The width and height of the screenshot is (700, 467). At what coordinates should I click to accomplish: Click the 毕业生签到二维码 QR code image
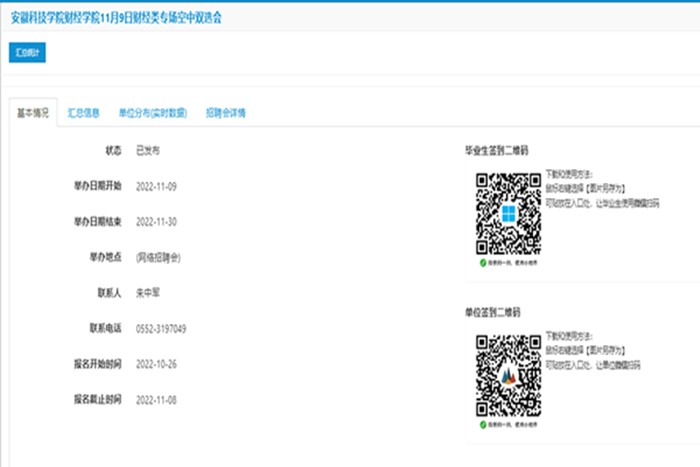coord(507,213)
